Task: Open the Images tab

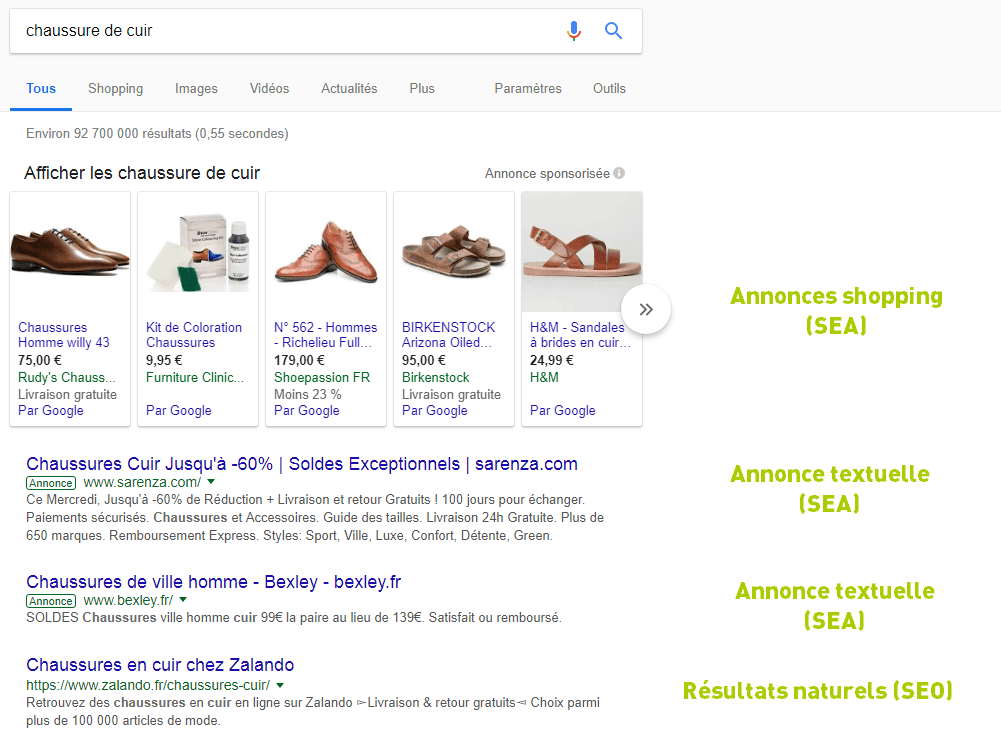Action: pyautogui.click(x=196, y=89)
